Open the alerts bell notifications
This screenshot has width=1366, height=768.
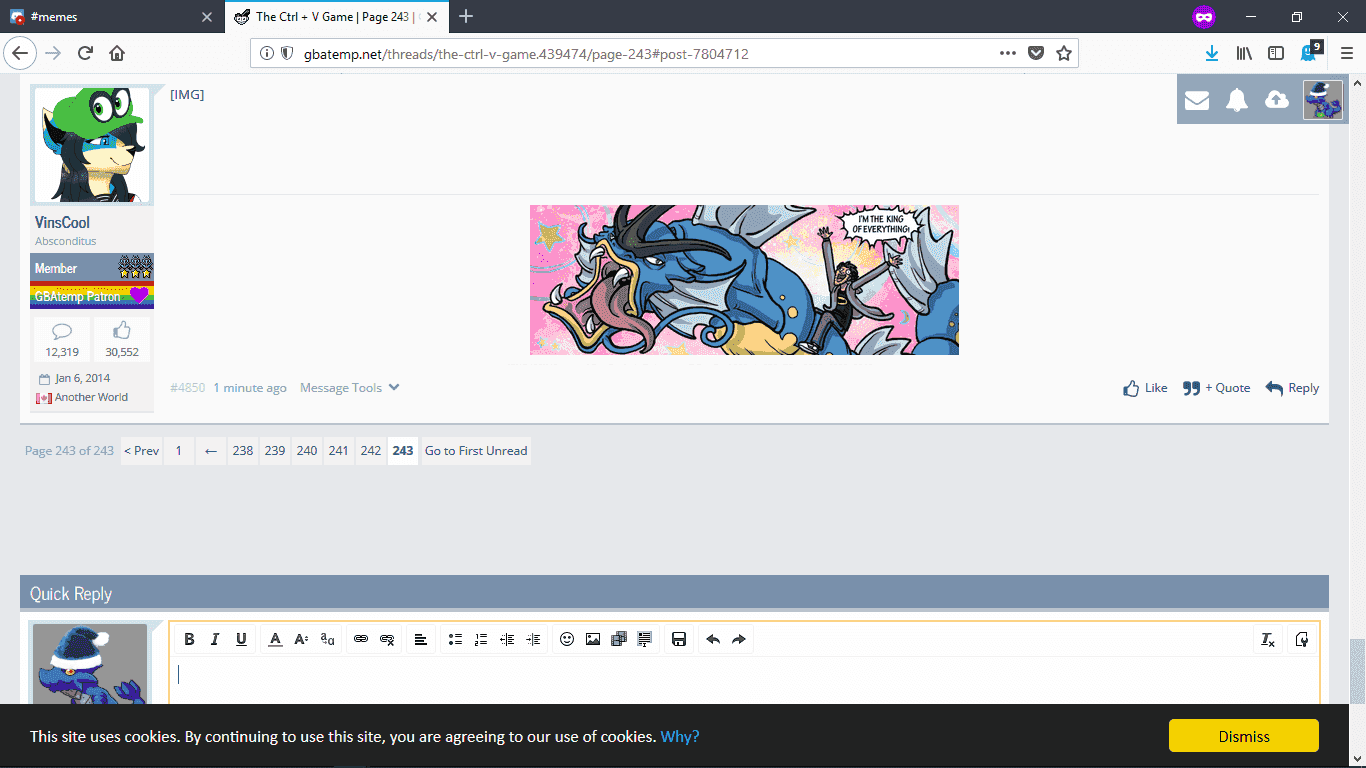click(1237, 100)
